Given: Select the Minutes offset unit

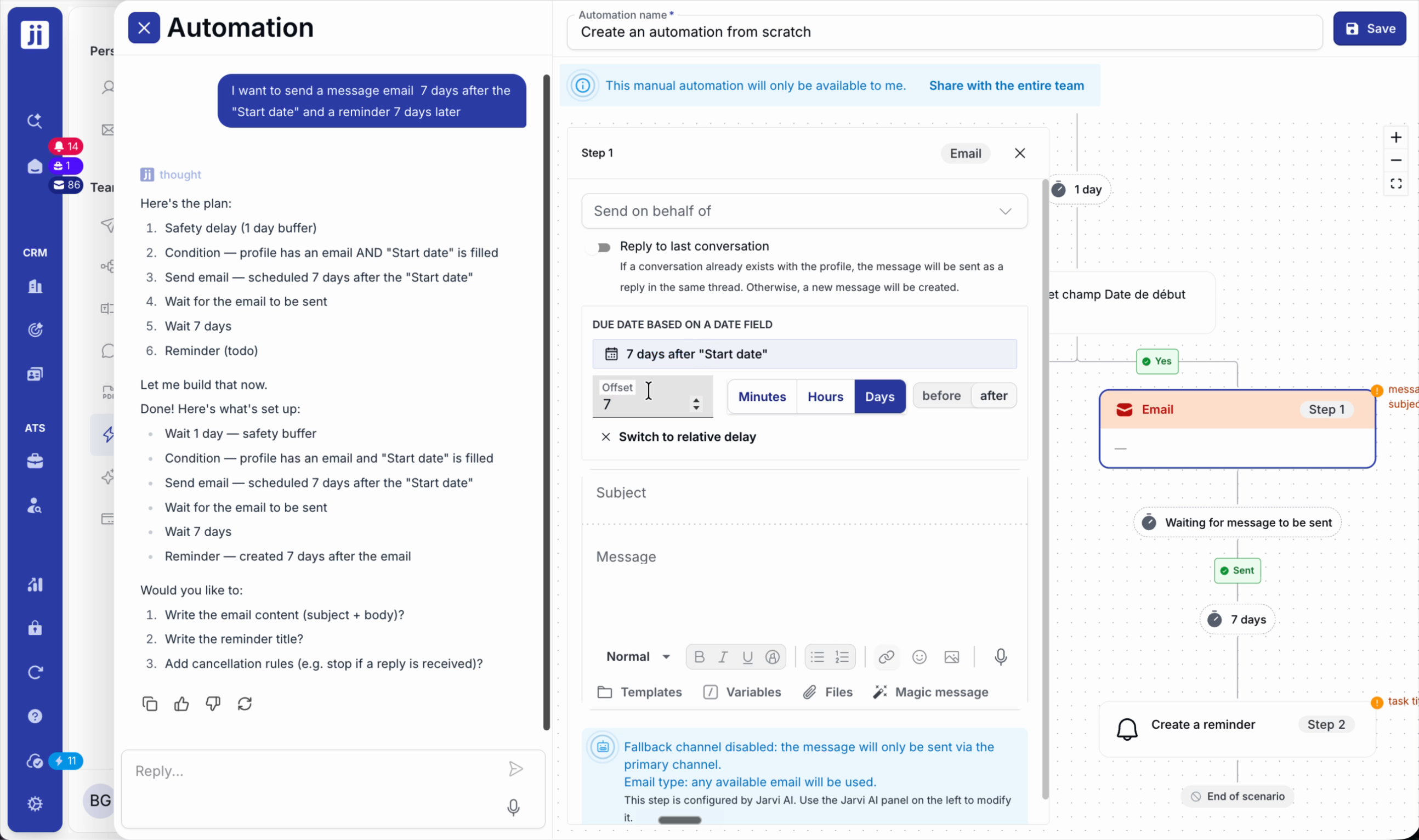Looking at the screenshot, I should coord(762,396).
